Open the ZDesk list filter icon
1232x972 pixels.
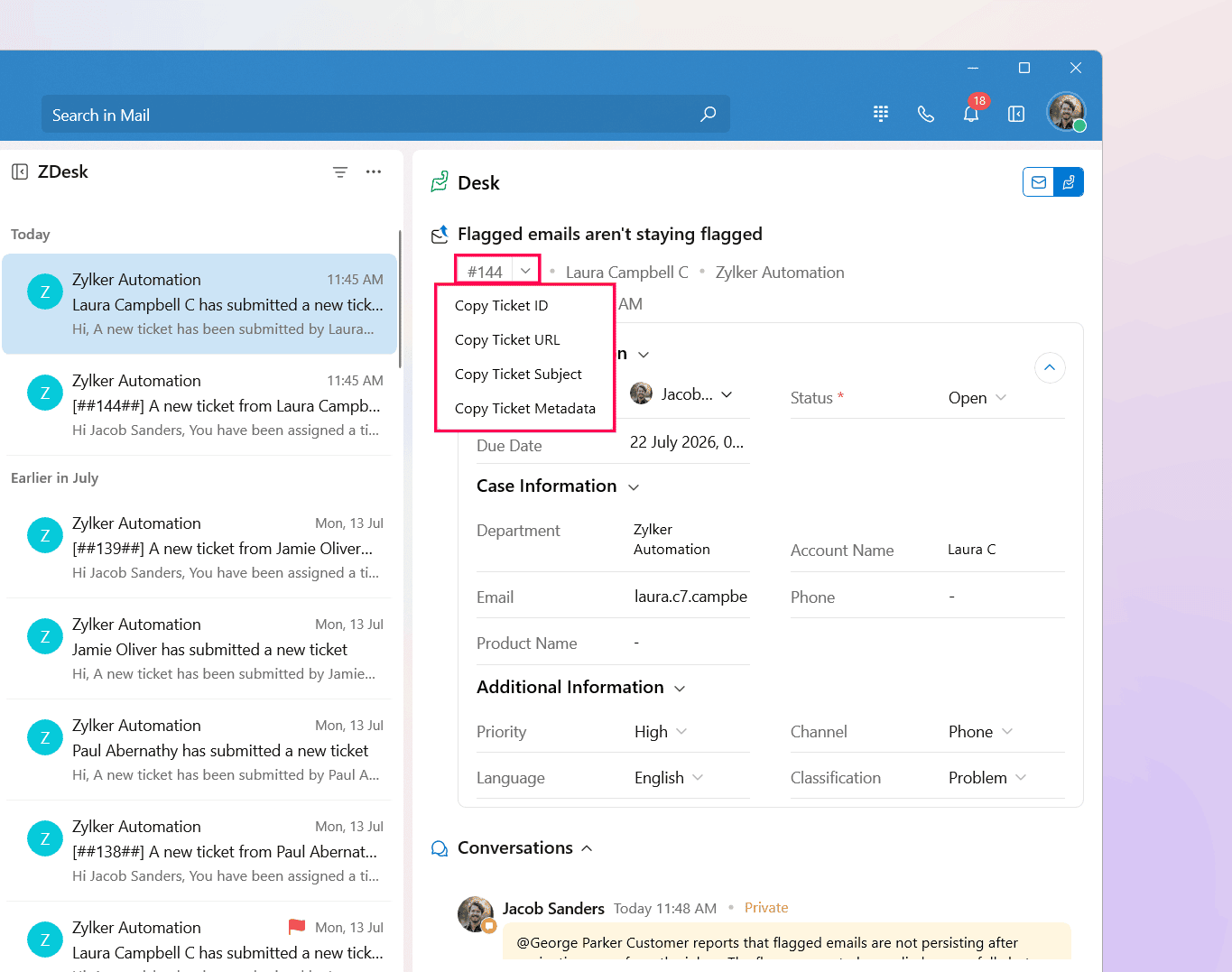click(340, 171)
